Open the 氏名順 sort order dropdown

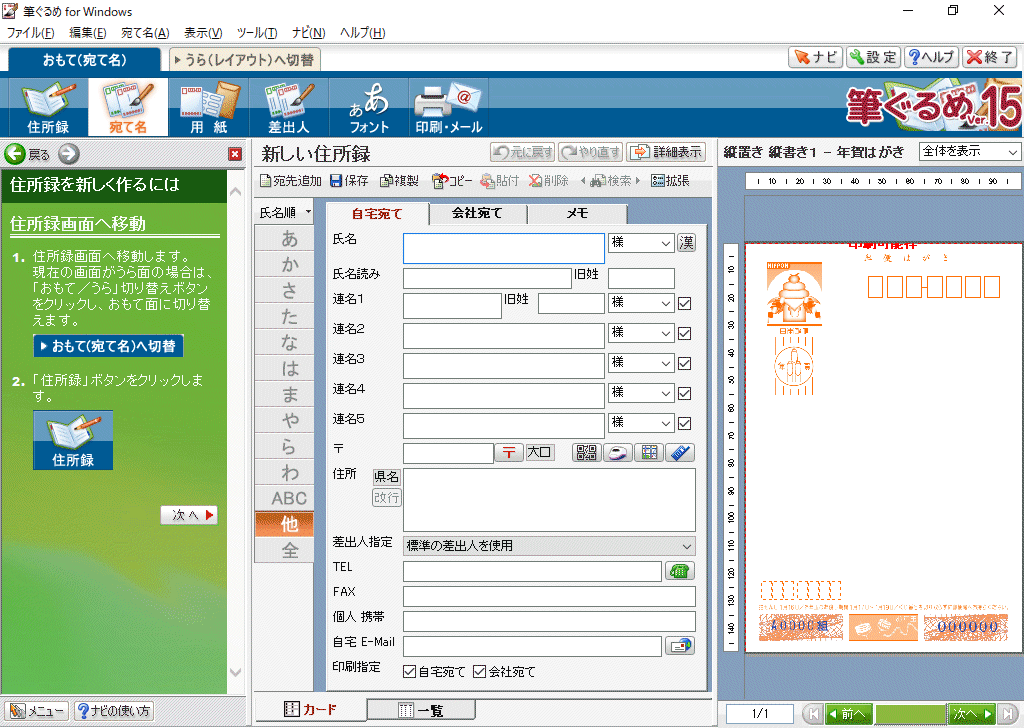pyautogui.click(x=285, y=213)
